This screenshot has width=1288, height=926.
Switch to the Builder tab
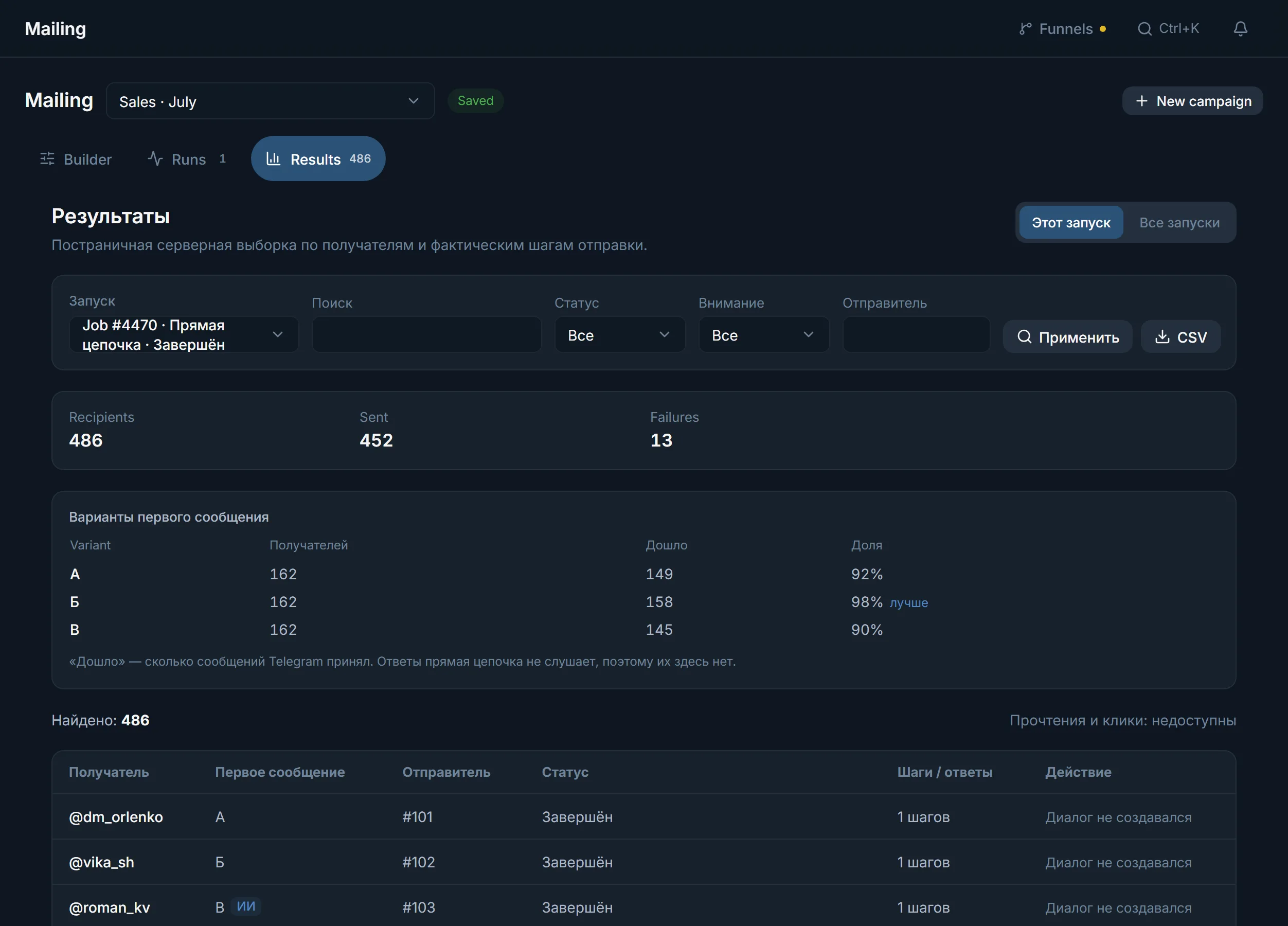coord(76,159)
